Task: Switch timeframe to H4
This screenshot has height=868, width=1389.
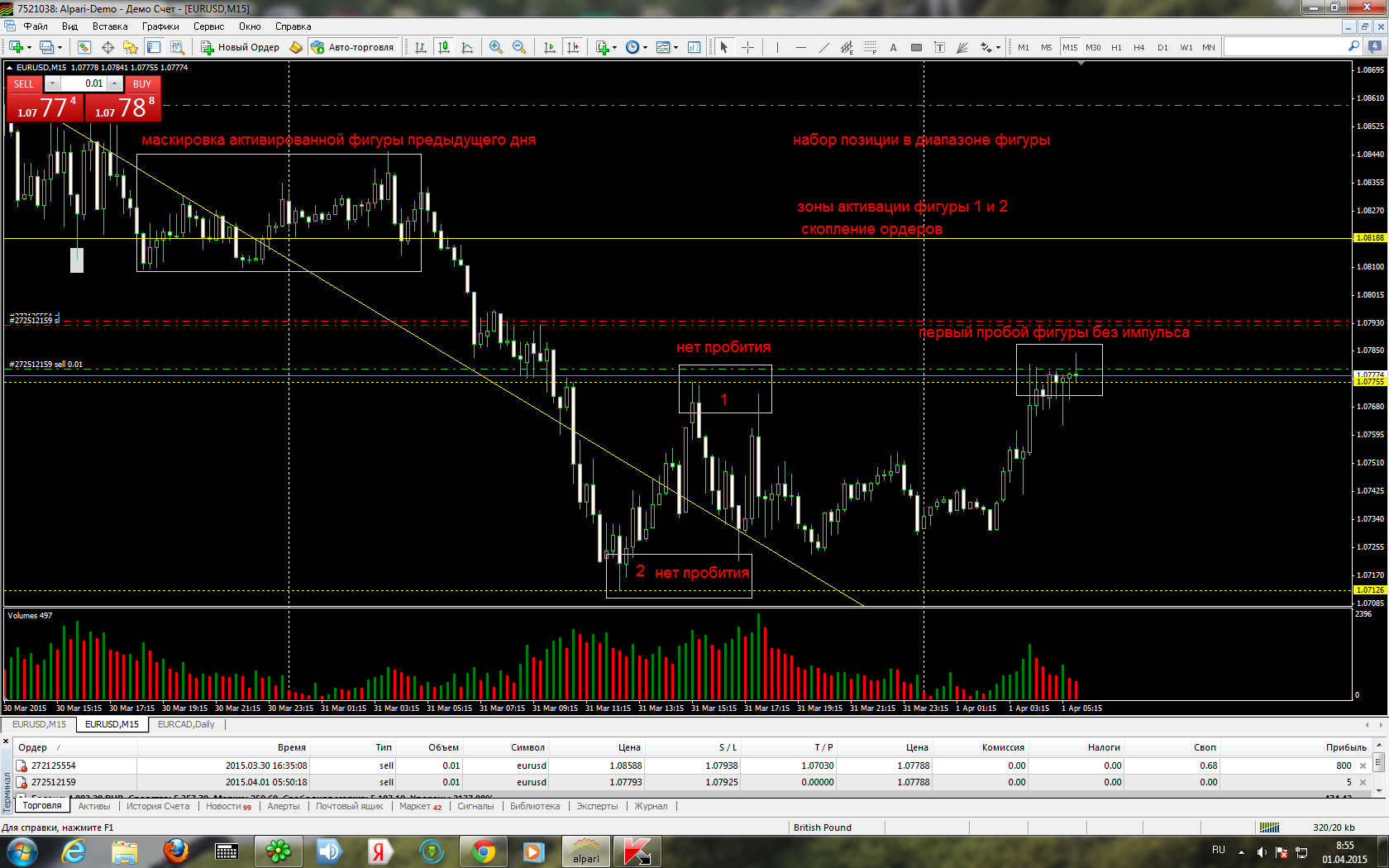Action: point(1139,47)
